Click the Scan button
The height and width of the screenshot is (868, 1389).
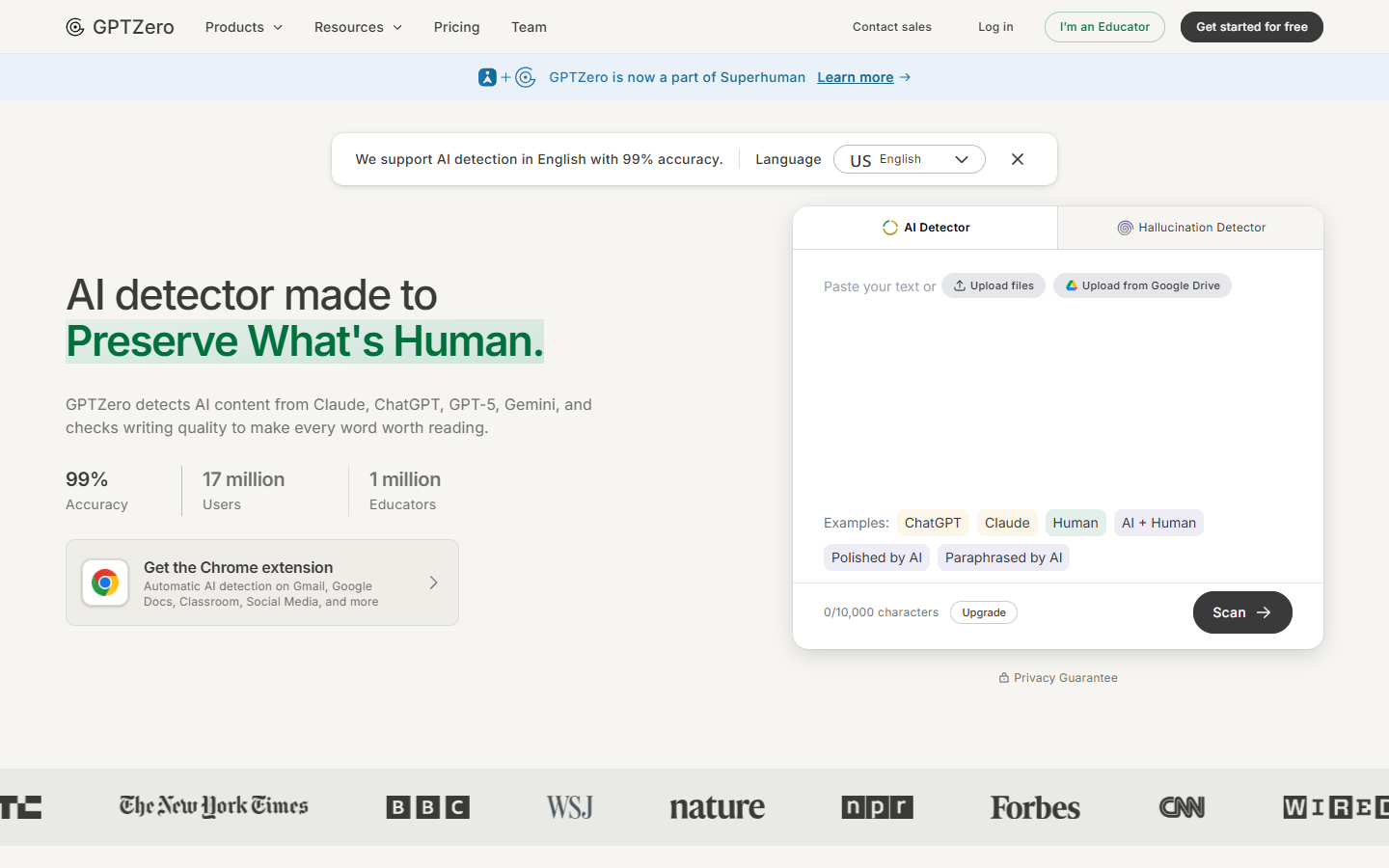point(1242,612)
